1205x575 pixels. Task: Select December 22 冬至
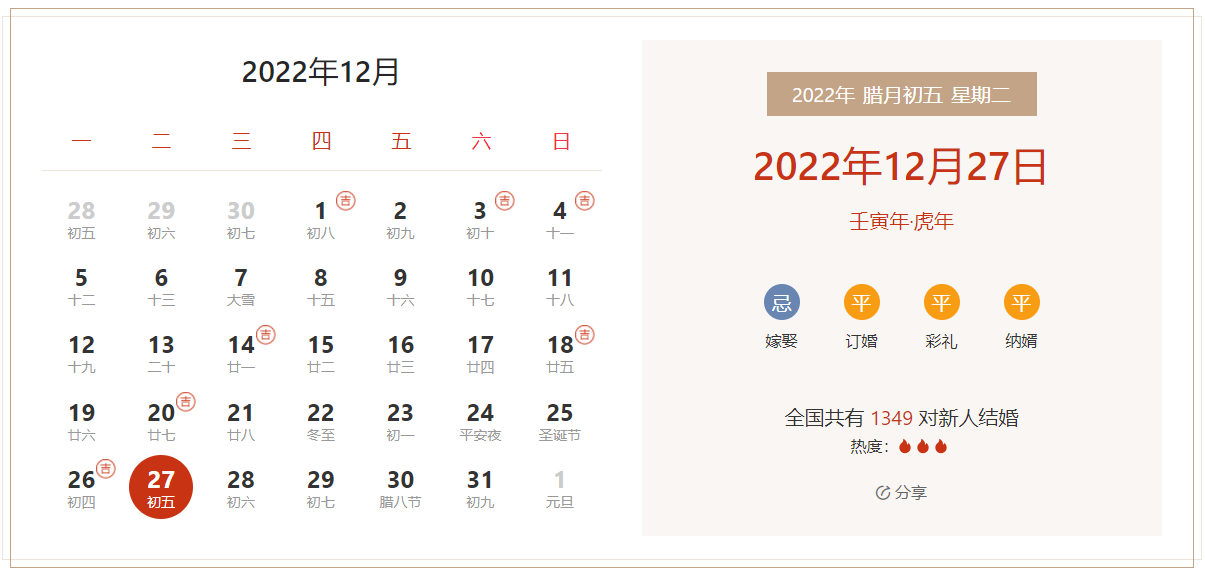click(x=321, y=422)
